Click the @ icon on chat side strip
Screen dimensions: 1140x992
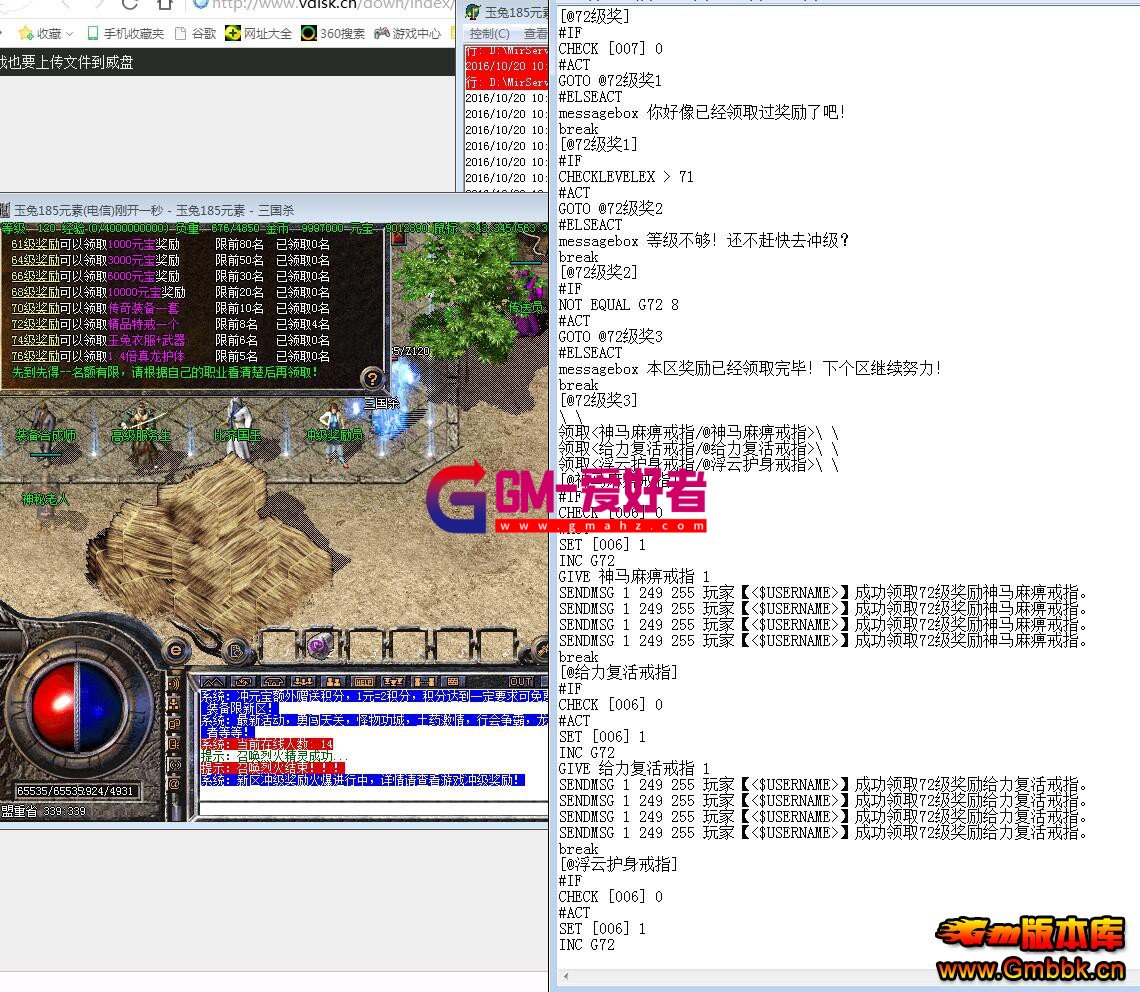point(174,784)
